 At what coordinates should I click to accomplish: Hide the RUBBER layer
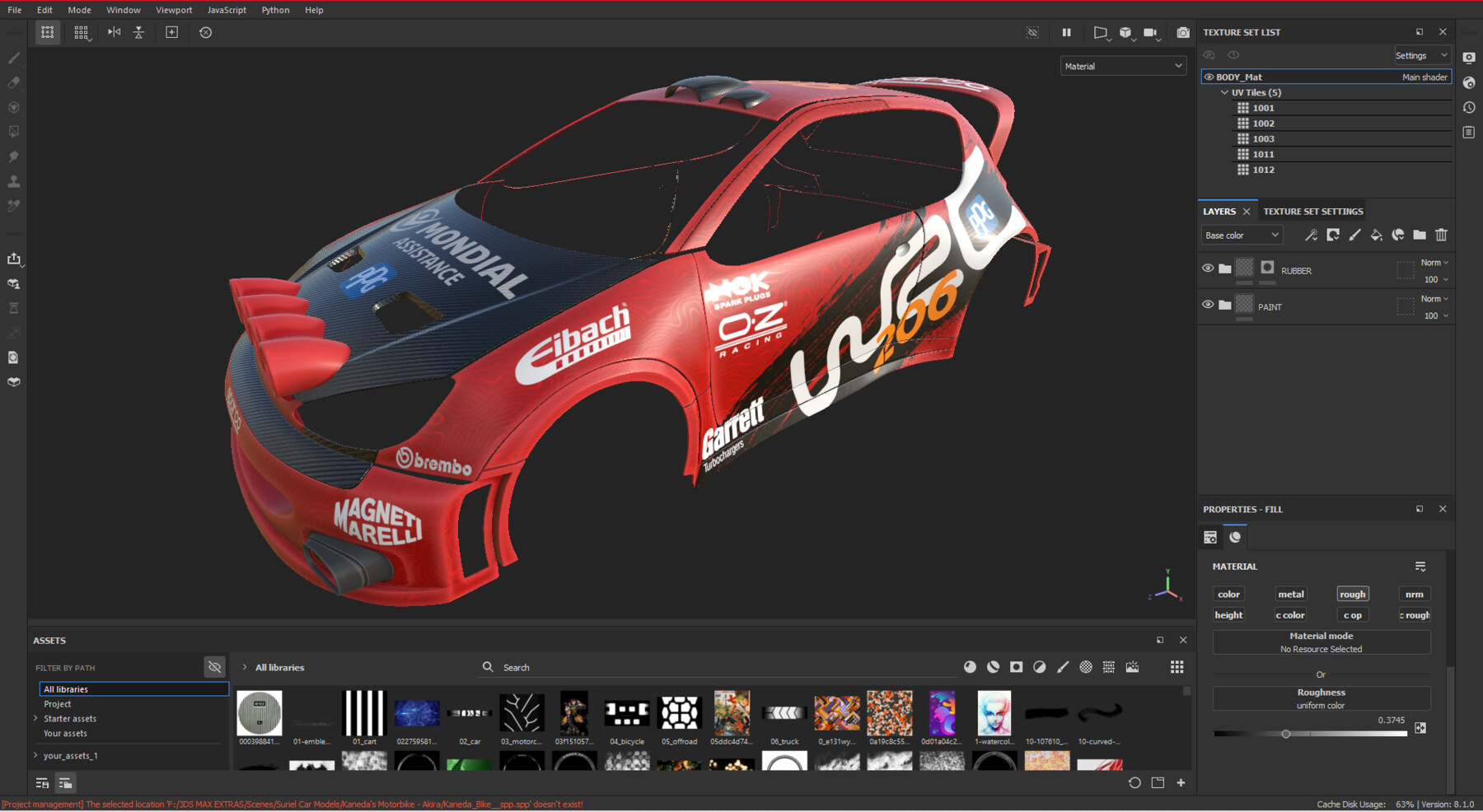pos(1208,268)
